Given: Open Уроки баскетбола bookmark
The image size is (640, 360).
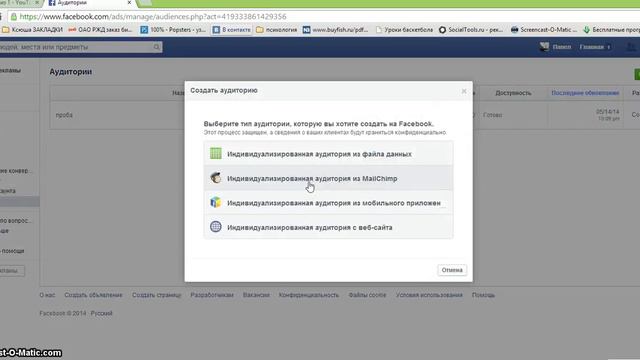Looking at the screenshot, I should [x=404, y=30].
